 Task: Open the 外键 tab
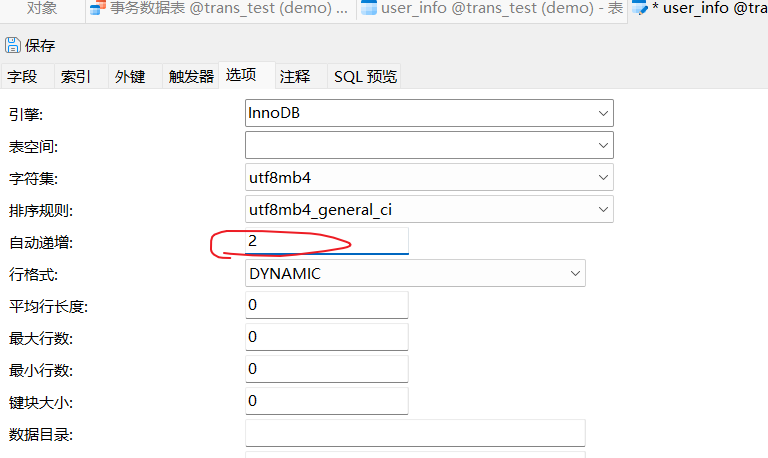click(x=130, y=76)
